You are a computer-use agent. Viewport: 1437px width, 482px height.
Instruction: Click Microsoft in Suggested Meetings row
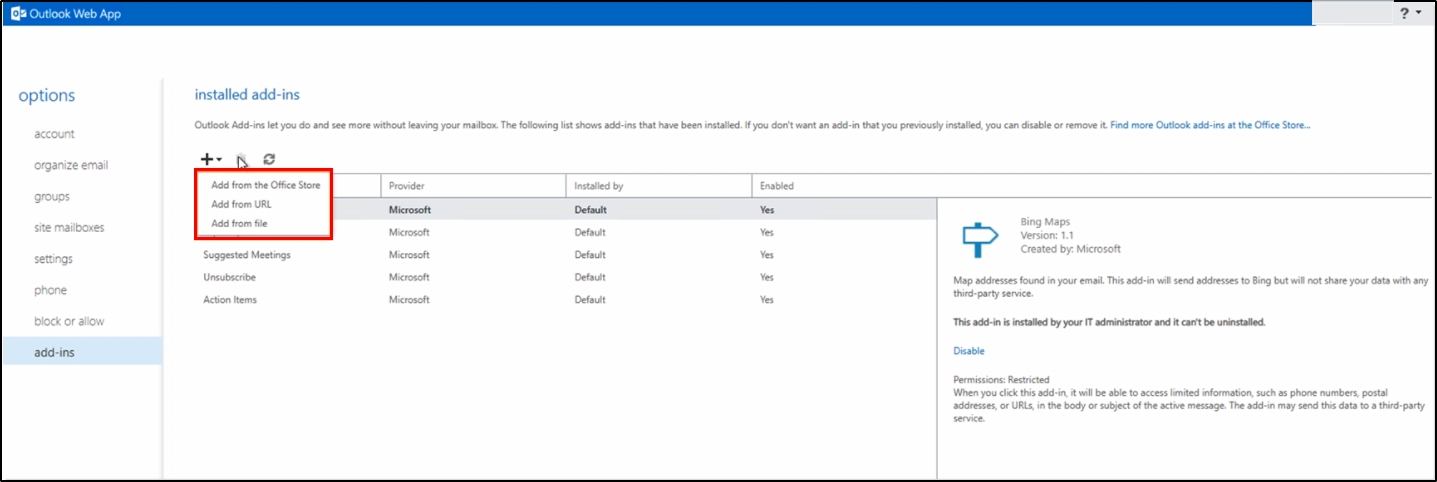coord(409,255)
